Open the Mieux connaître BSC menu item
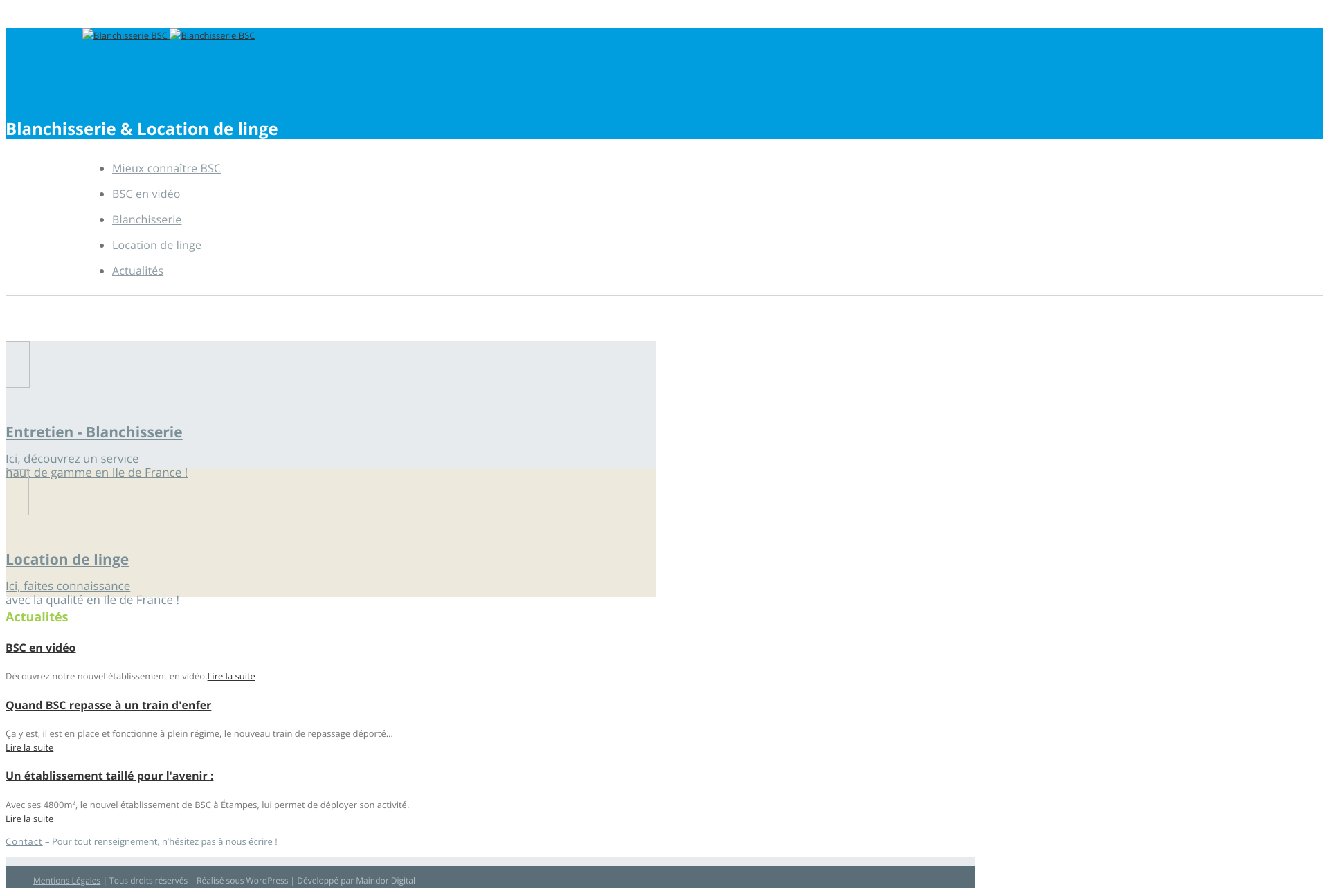The width and height of the screenshot is (1329, 896). click(x=166, y=168)
